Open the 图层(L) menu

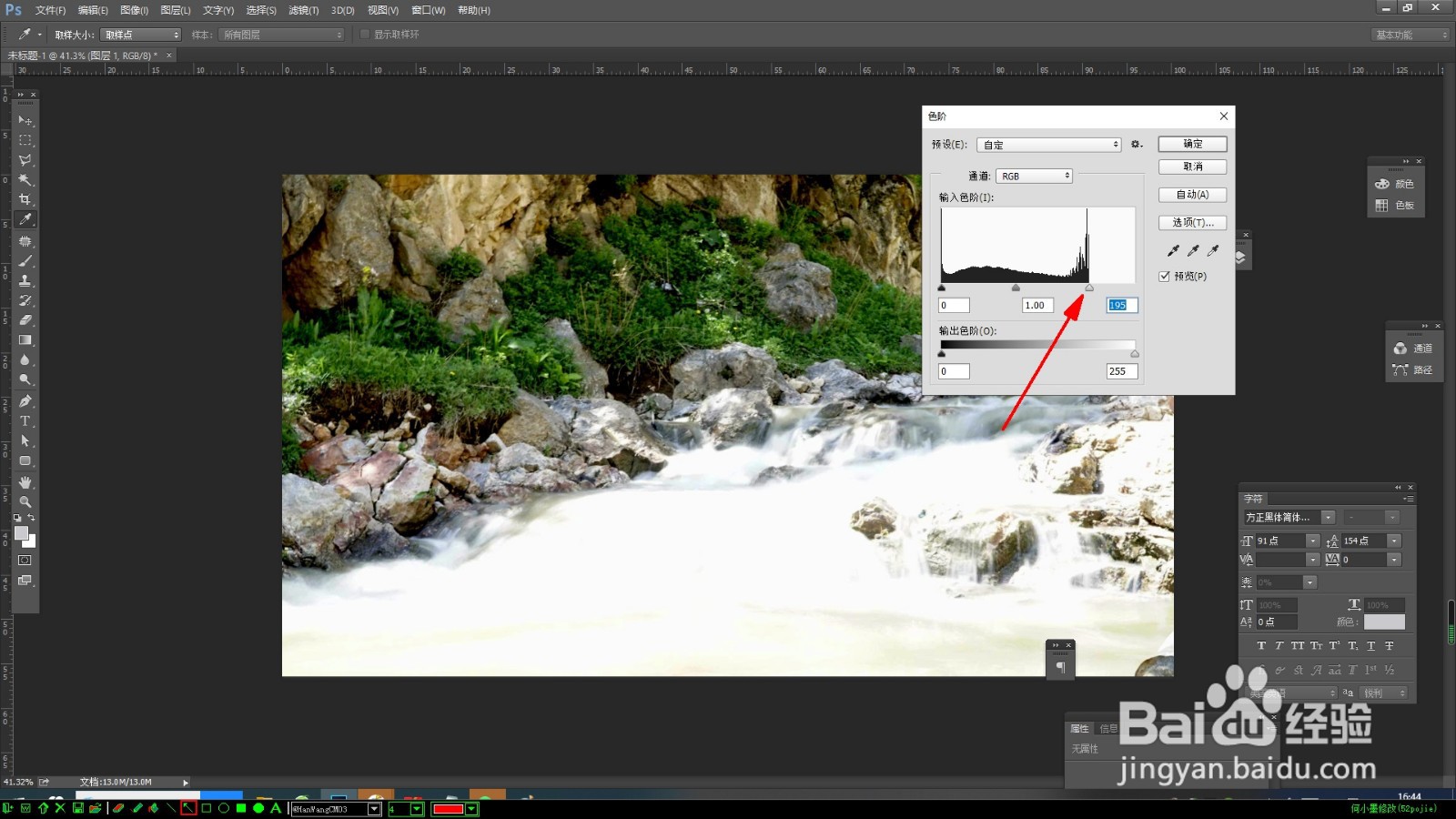176,10
